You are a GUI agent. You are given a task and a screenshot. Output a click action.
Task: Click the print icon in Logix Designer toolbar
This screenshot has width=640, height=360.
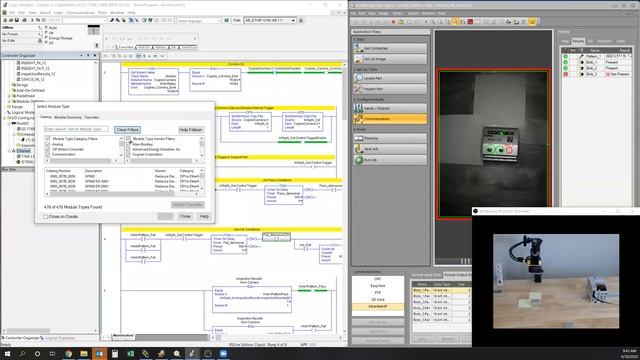(x=24, y=20)
